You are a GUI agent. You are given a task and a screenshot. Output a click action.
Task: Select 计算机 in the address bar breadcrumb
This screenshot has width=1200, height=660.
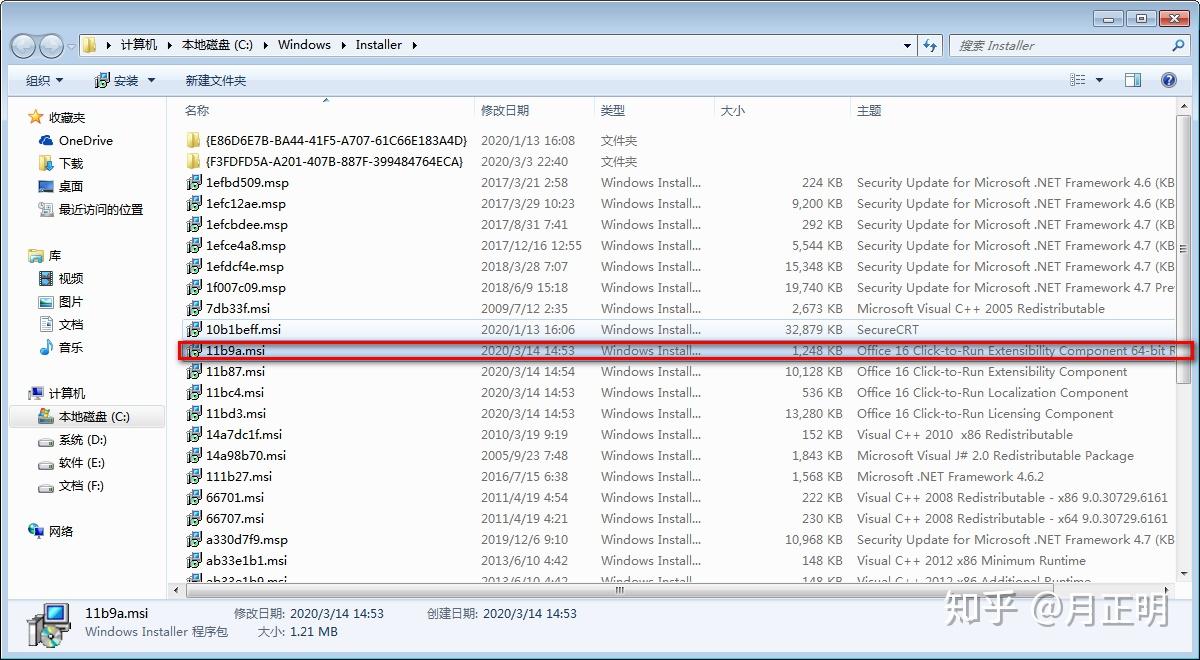[x=138, y=44]
